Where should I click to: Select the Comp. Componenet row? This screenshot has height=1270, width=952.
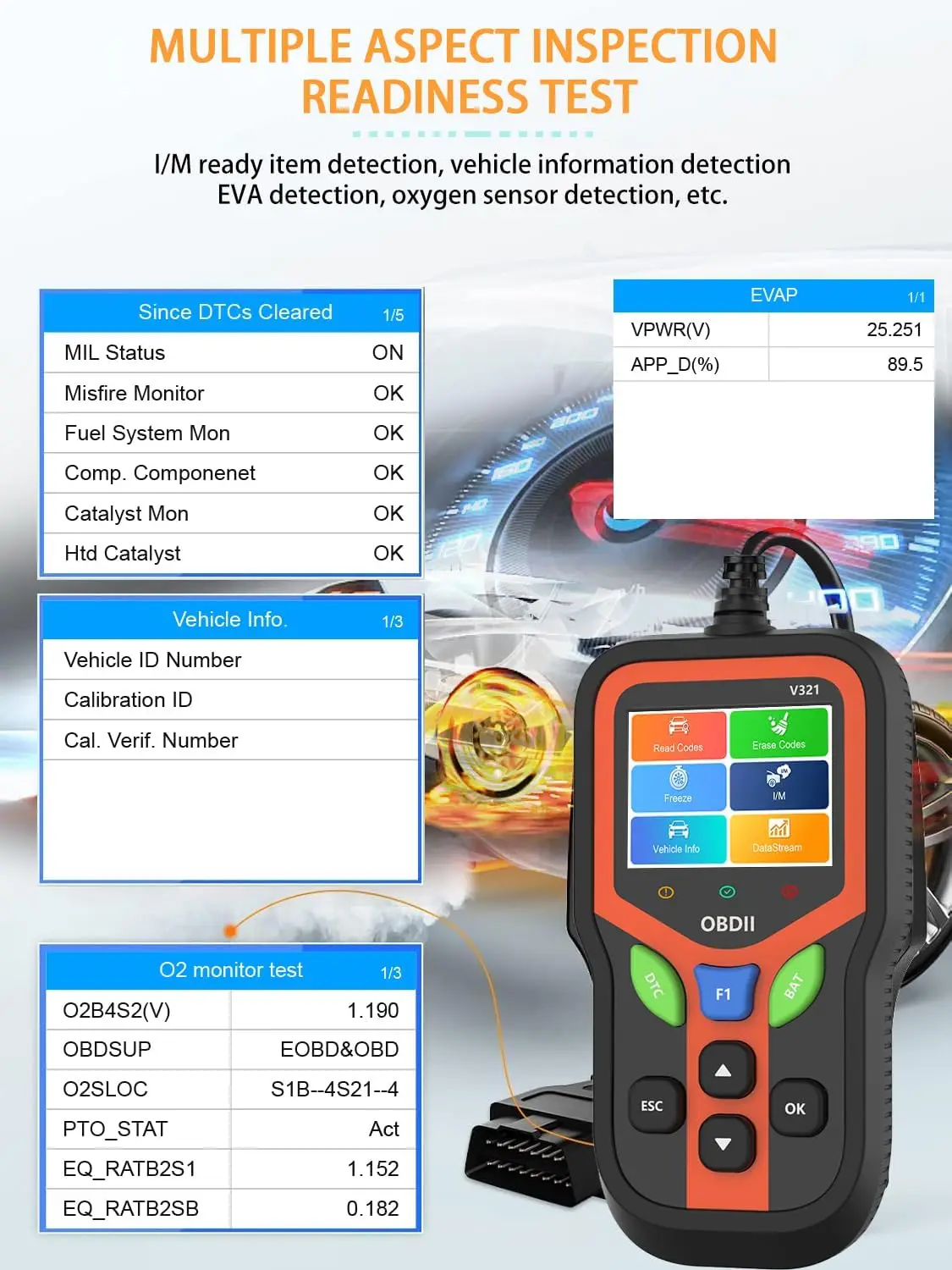[x=231, y=472]
